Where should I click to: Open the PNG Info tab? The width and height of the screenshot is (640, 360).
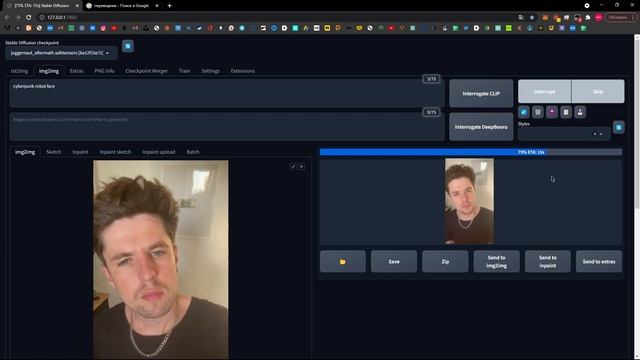pyautogui.click(x=104, y=71)
